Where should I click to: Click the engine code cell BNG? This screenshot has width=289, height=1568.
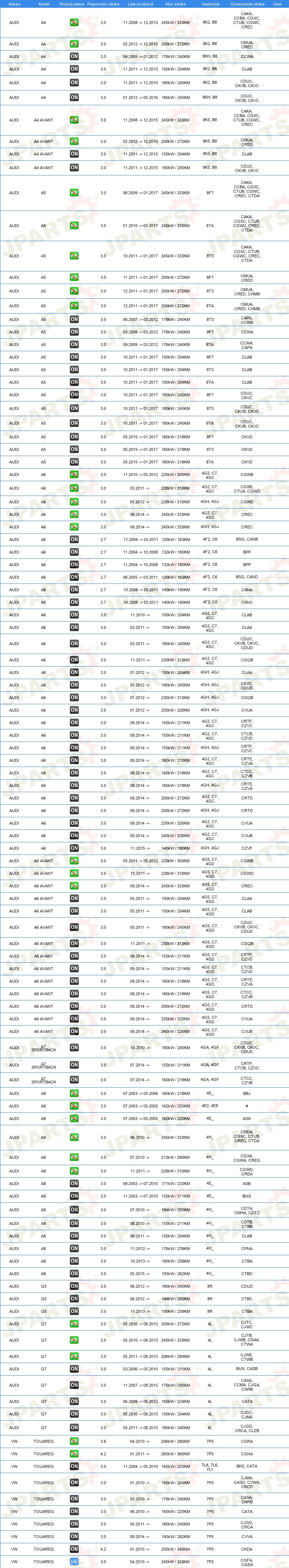(x=247, y=1197)
